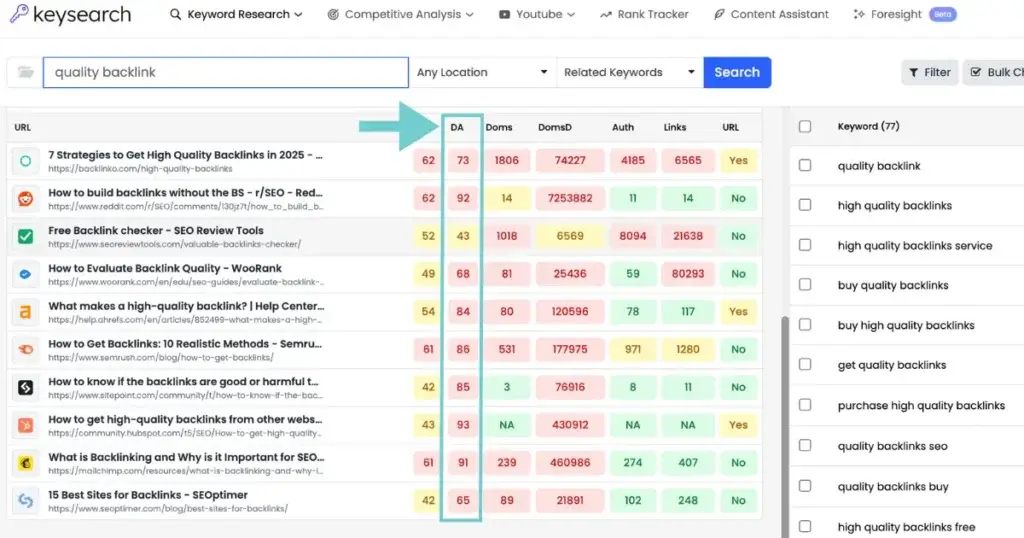Select 'purchase high quality backlinks' checkbox
Image resolution: width=1024 pixels, height=538 pixels.
(x=805, y=405)
